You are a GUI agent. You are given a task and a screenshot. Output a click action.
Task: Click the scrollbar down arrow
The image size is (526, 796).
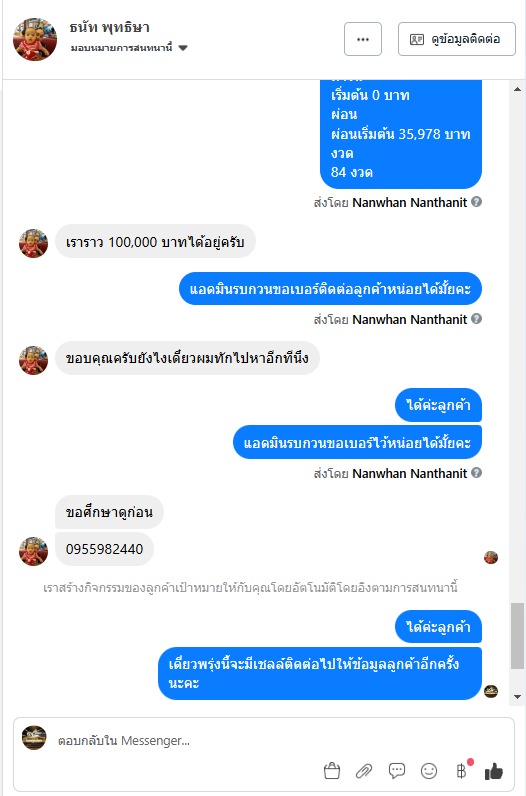517,697
